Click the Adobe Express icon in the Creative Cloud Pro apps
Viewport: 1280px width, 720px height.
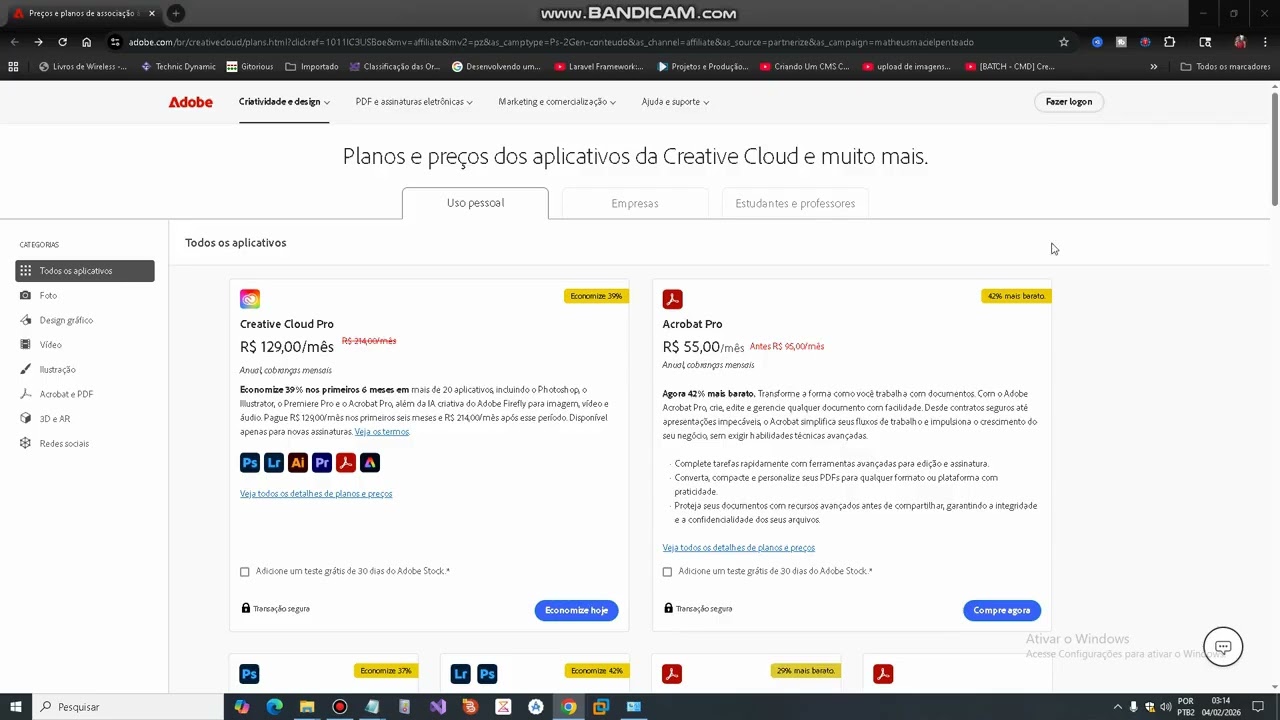coord(370,462)
